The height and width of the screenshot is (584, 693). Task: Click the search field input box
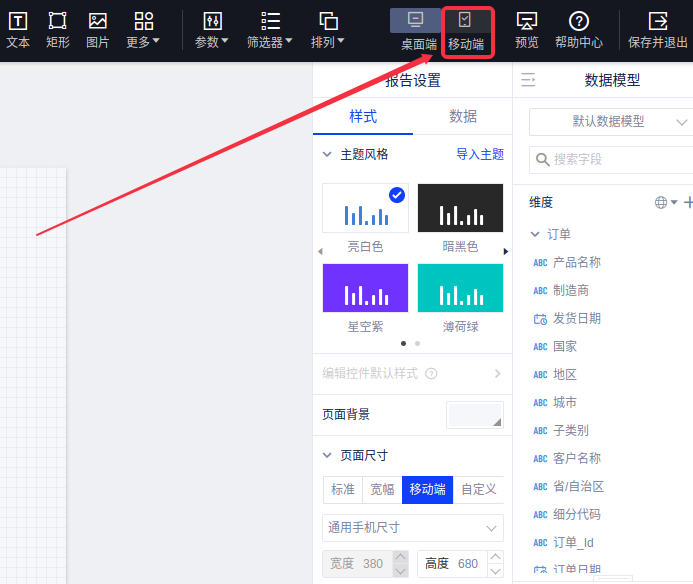click(615, 159)
